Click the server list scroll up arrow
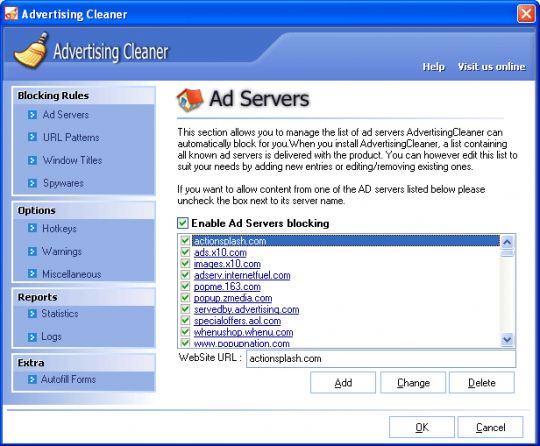The image size is (540, 446). click(x=507, y=242)
